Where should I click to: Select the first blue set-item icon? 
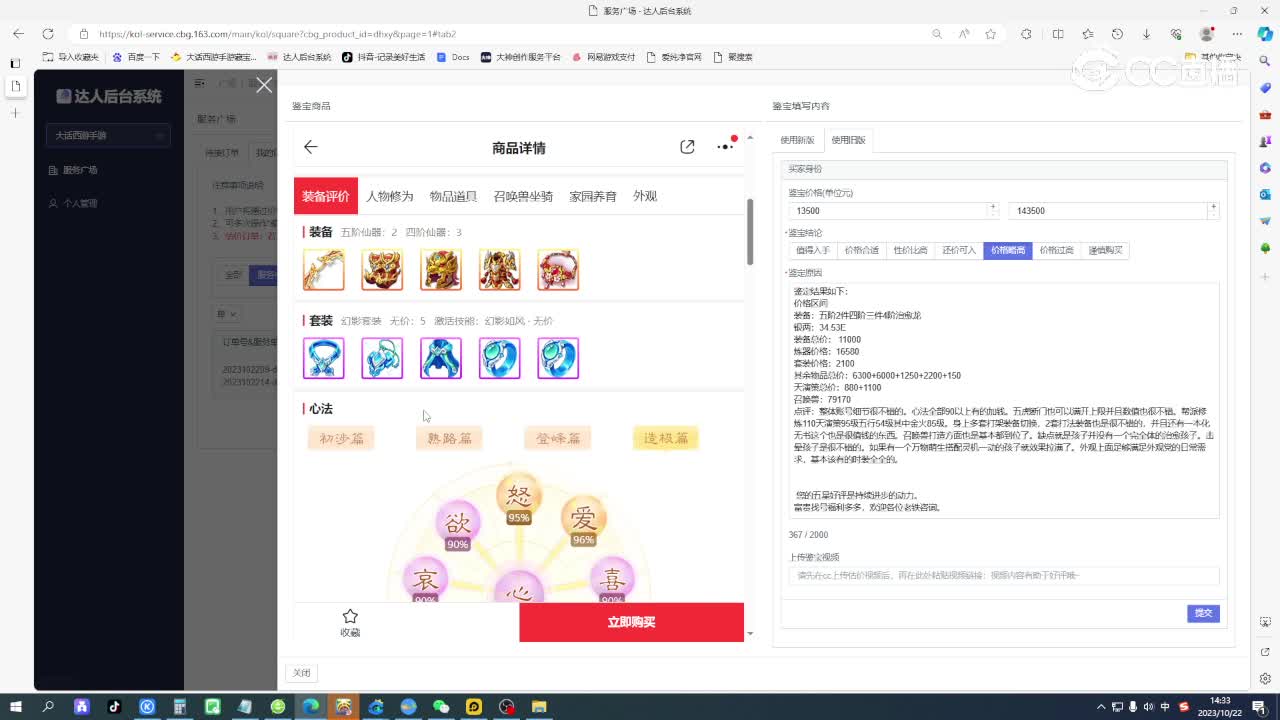323,358
